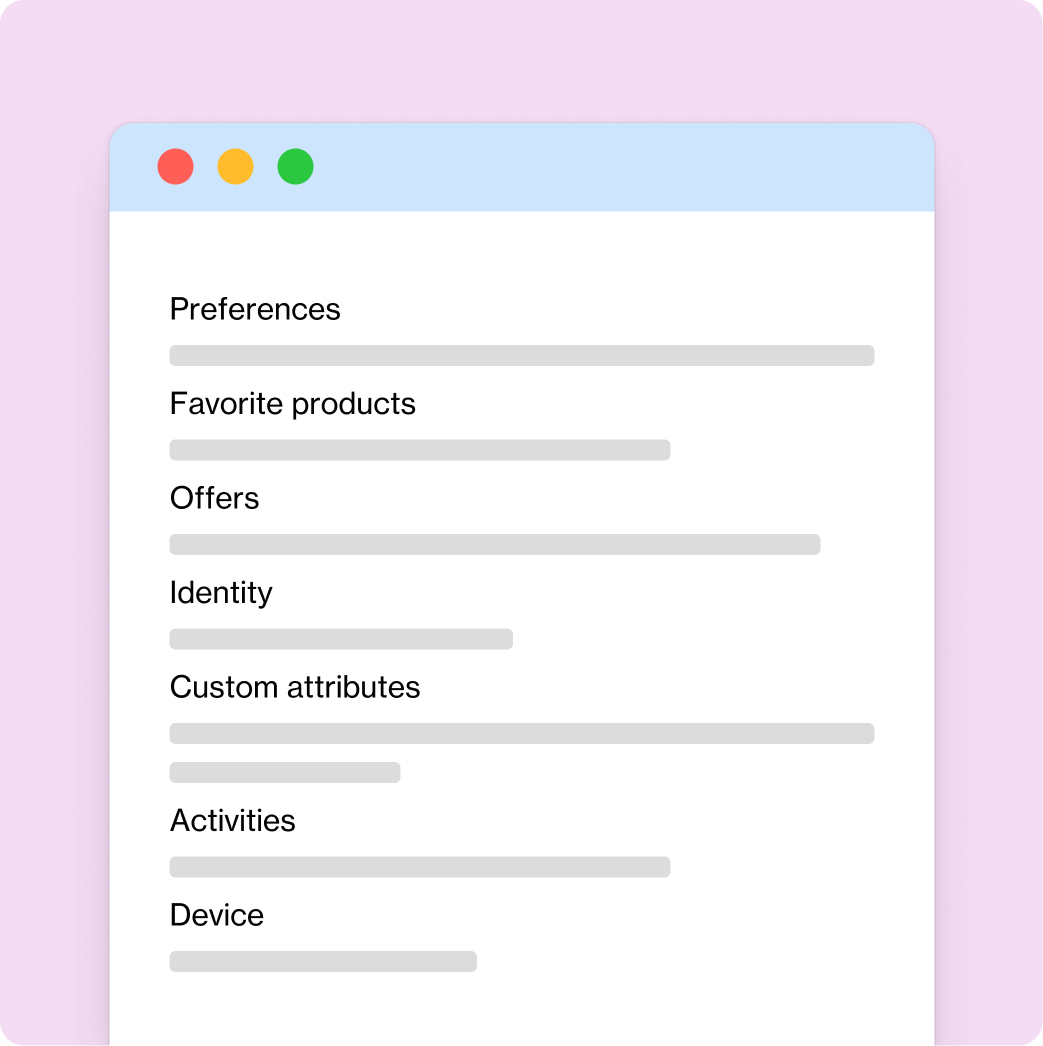Open the Activities section label
The image size is (1043, 1046).
(233, 821)
